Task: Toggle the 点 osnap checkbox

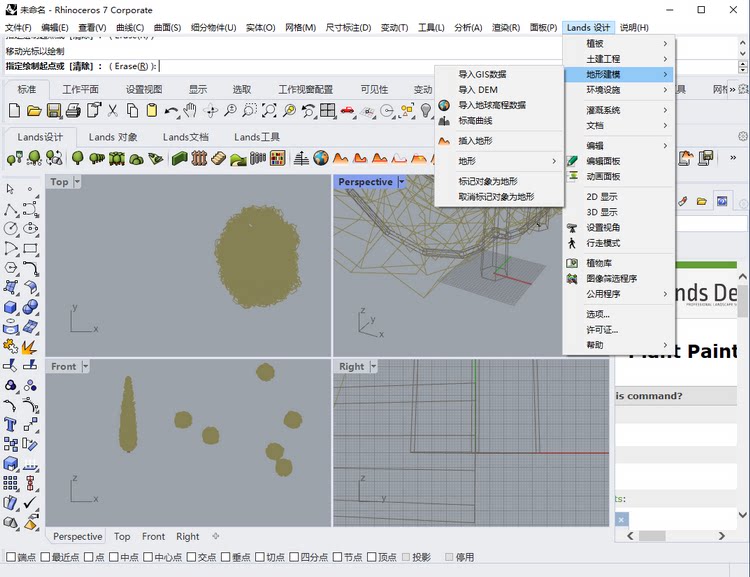Action: 88,557
